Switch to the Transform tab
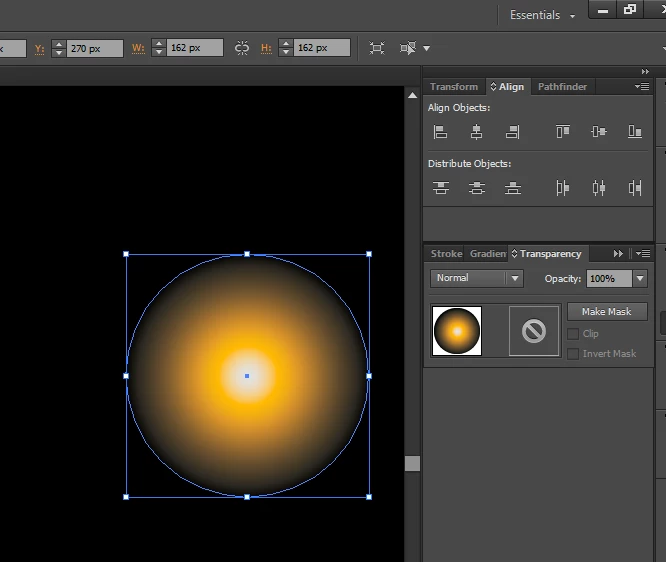666x562 pixels. click(x=454, y=87)
